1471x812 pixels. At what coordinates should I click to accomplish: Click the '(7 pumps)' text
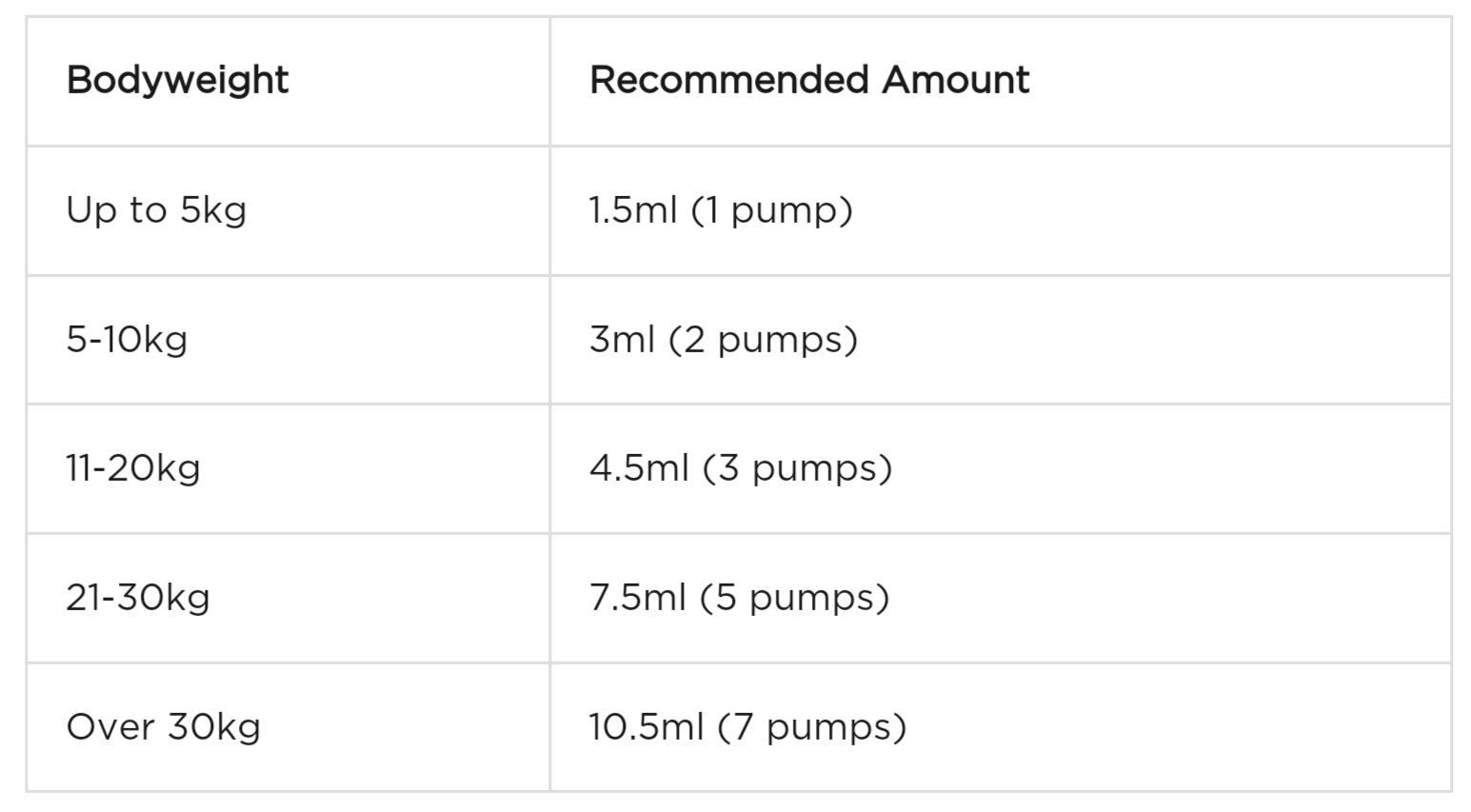tap(811, 727)
